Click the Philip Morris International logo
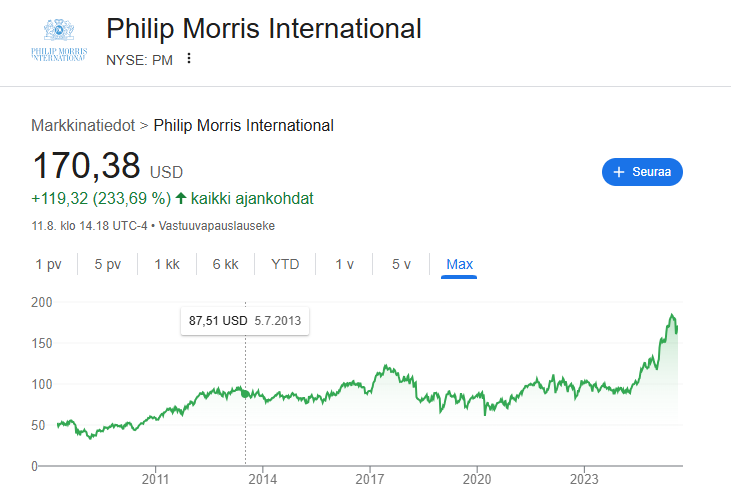 coord(58,41)
